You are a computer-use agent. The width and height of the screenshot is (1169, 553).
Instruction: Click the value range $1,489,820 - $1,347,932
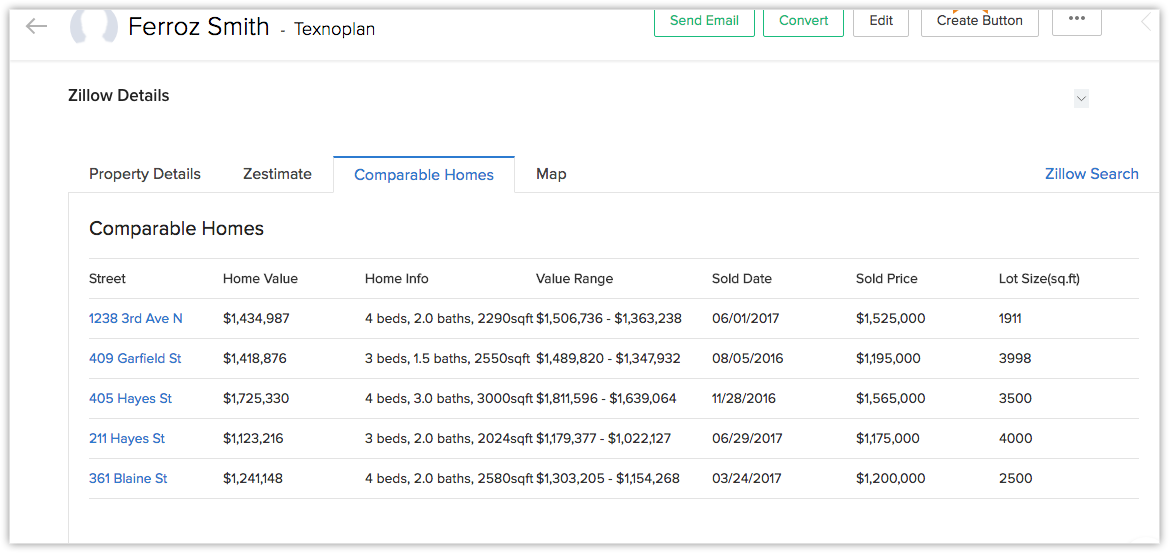(x=608, y=358)
